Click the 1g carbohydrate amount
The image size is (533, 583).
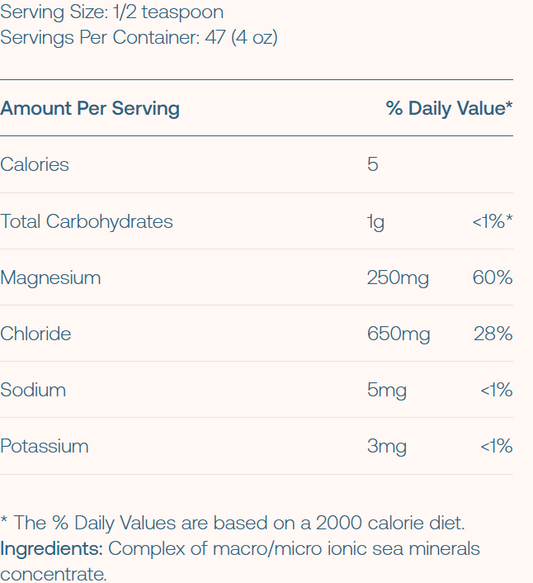click(x=376, y=222)
